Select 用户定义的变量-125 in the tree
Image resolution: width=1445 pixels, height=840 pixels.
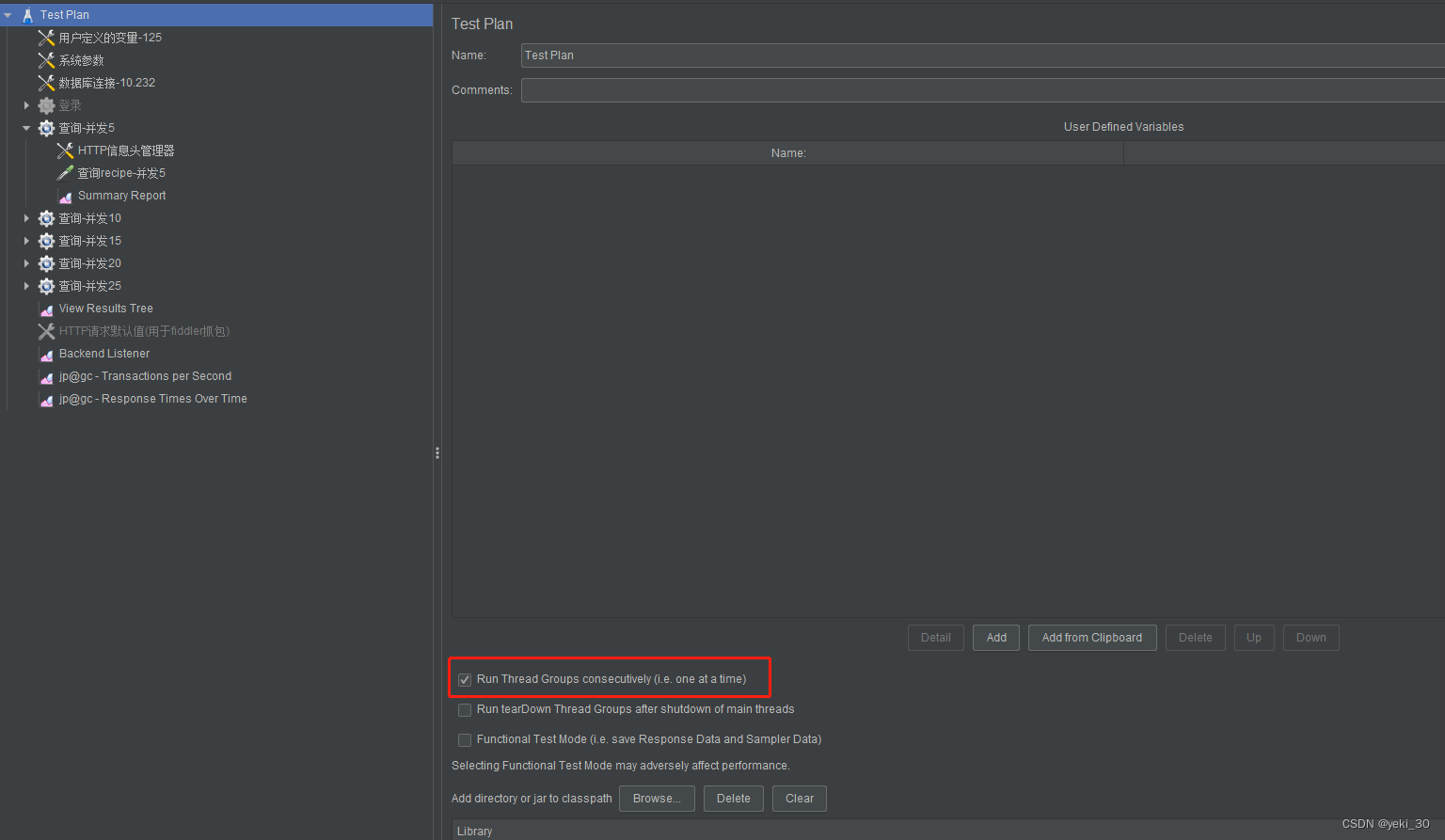(x=110, y=38)
